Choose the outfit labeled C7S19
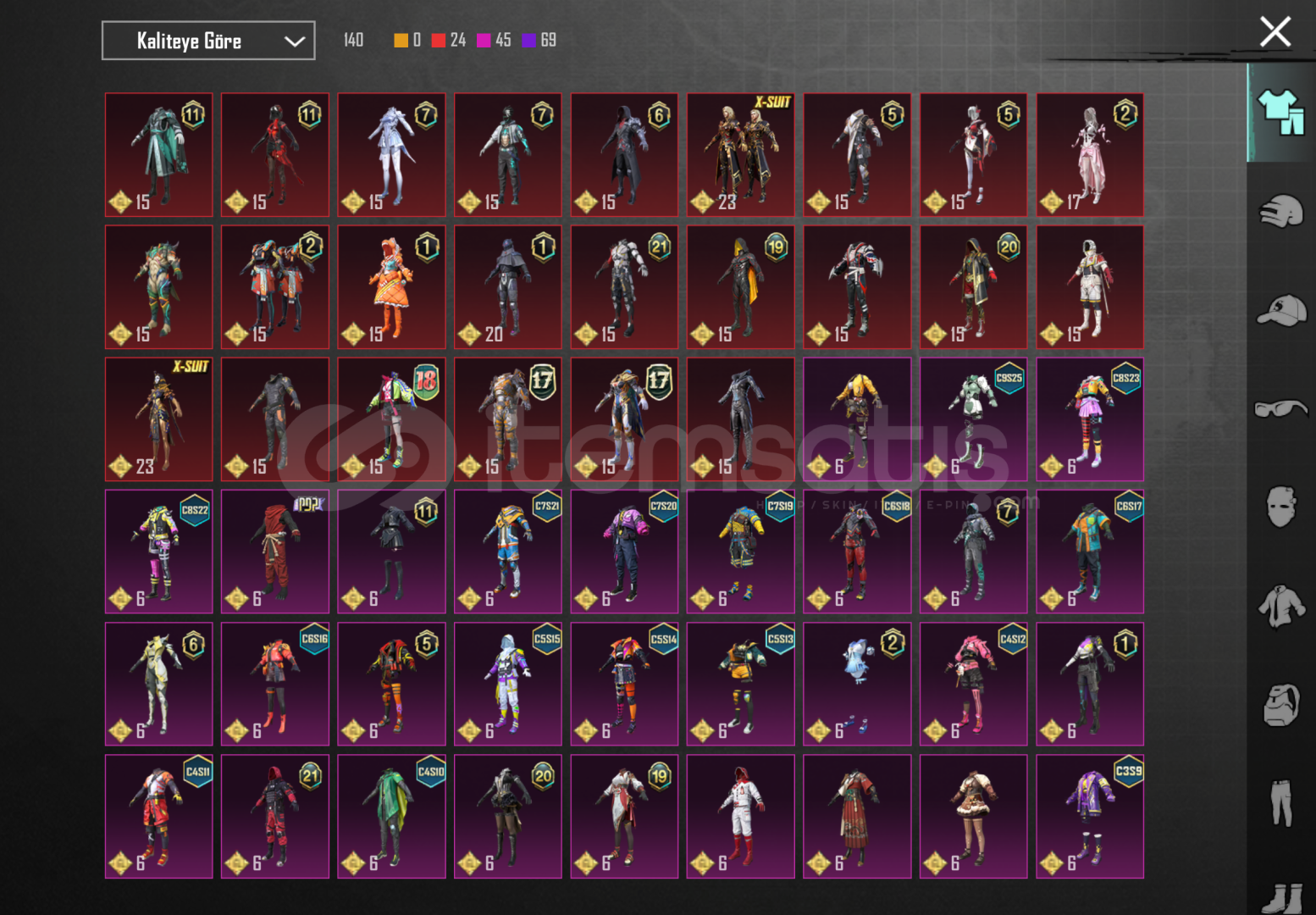The width and height of the screenshot is (1316, 915). click(741, 552)
